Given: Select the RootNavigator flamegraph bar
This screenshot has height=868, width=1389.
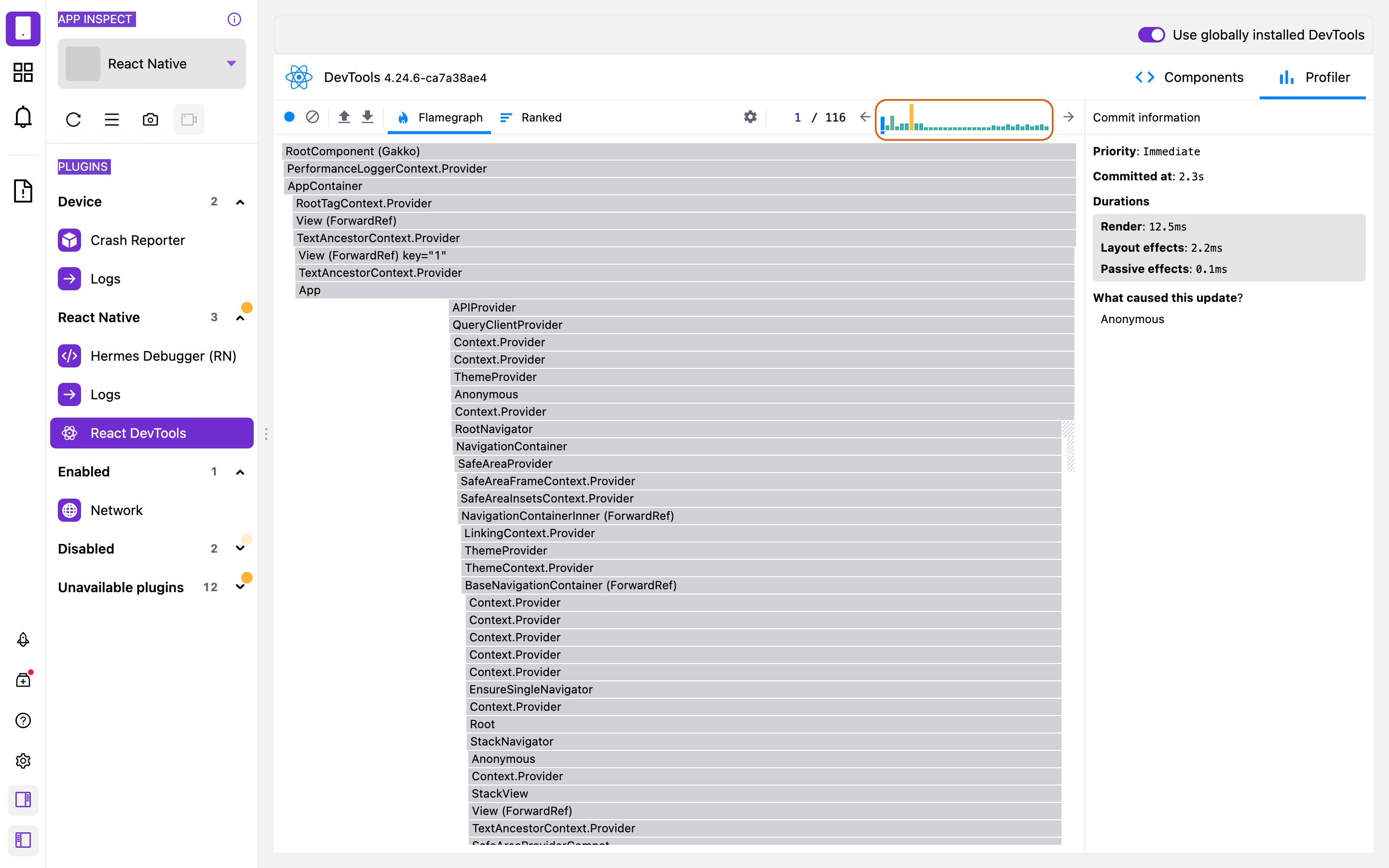Looking at the screenshot, I should pyautogui.click(x=757, y=429).
